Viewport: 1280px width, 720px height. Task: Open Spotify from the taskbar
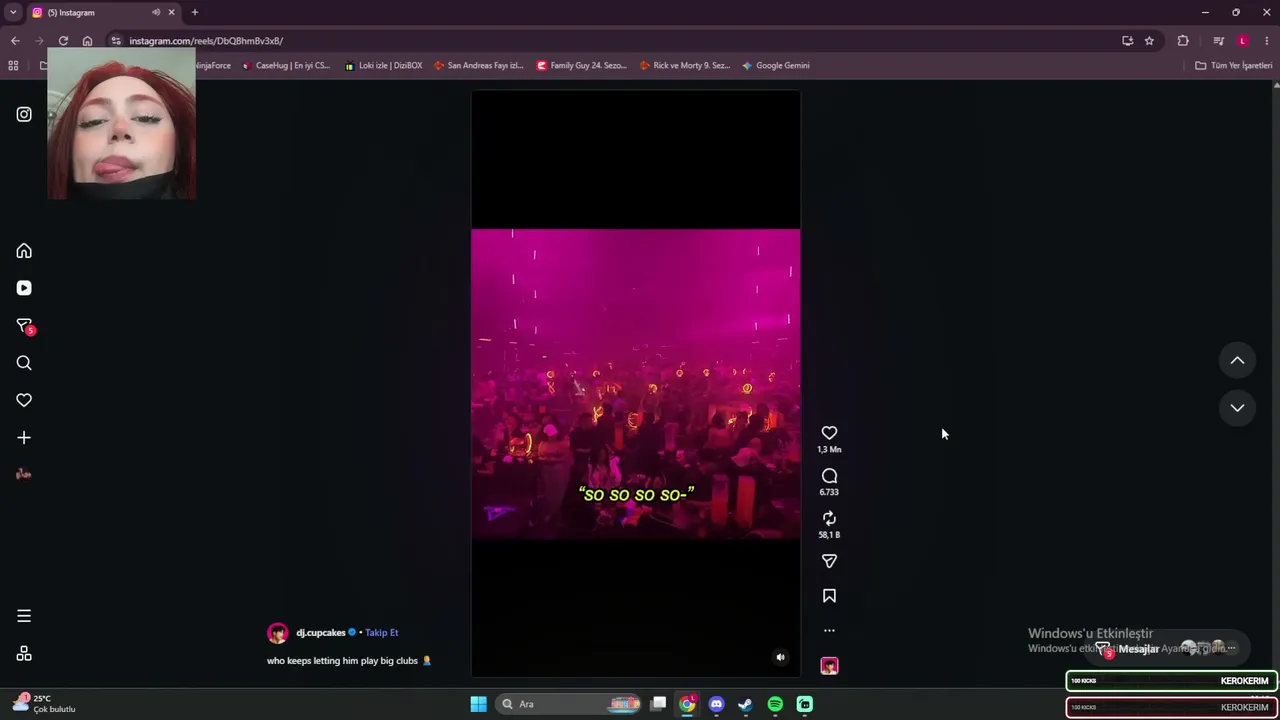775,704
